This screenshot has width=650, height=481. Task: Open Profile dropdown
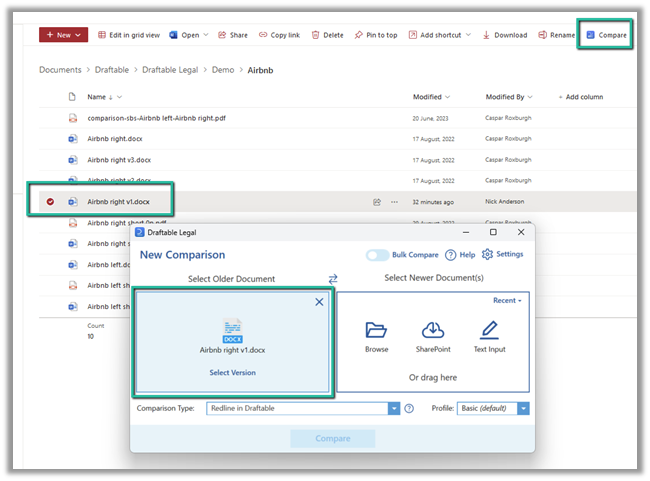493,408
